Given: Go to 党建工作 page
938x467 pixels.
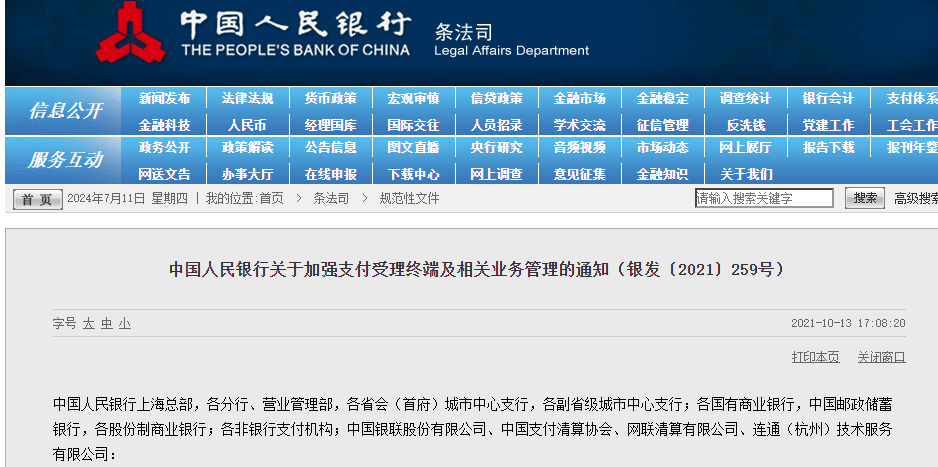Looking at the screenshot, I should click(x=829, y=125).
